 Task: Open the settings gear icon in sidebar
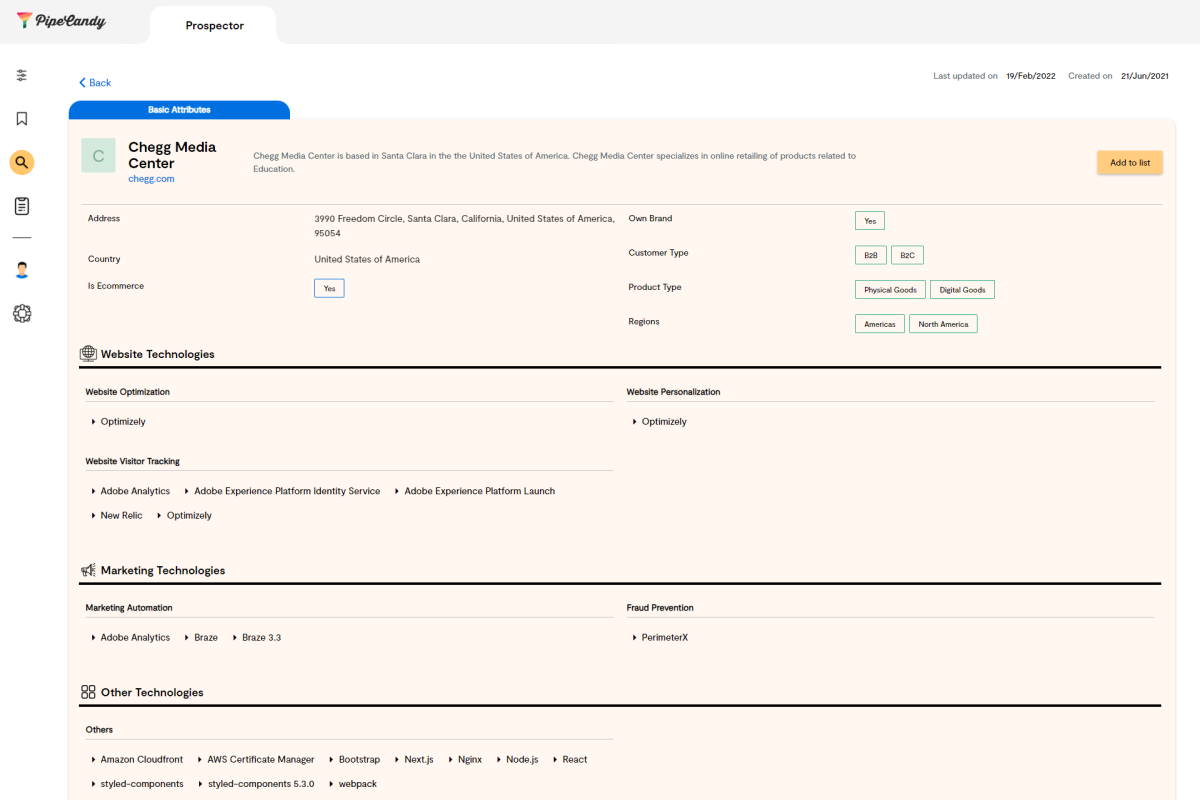[22, 313]
